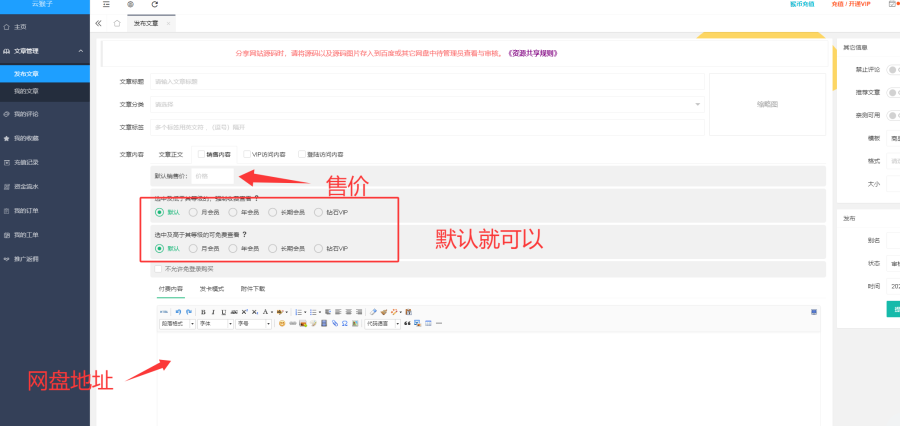Apply superscript in the editor
The width and height of the screenshot is (900, 426).
click(245, 312)
